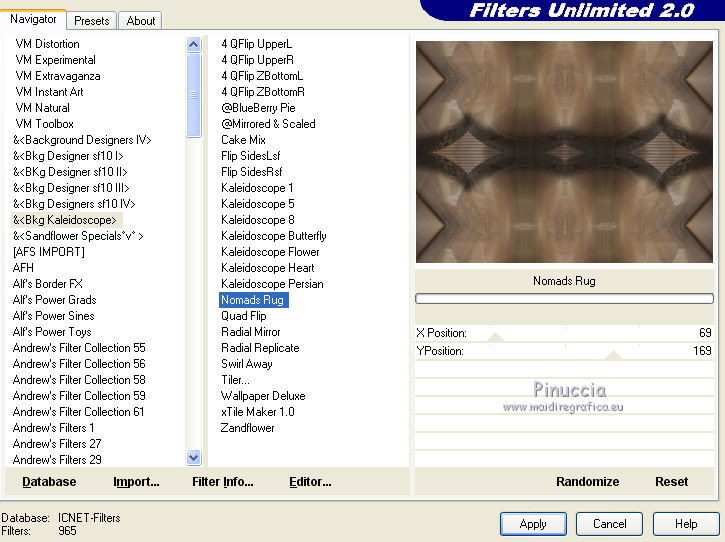This screenshot has height=542, width=725.
Task: Open the About tab
Action: tap(141, 21)
